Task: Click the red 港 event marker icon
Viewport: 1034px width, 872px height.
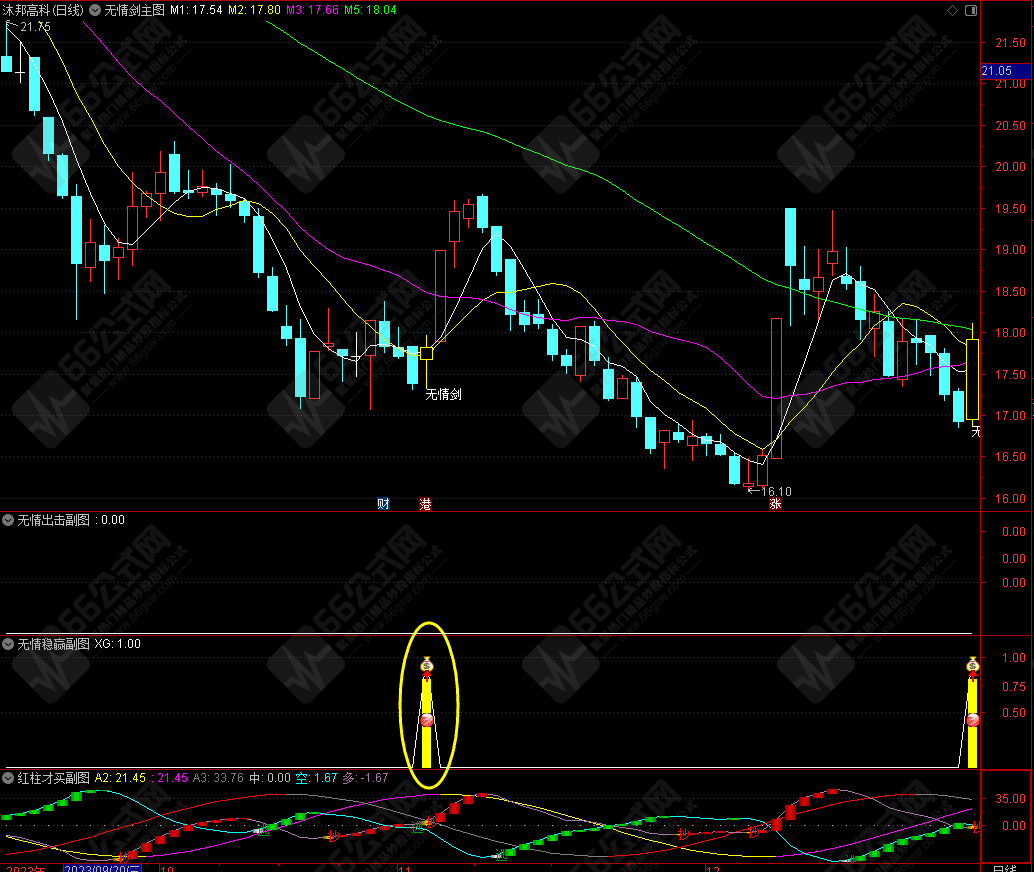Action: pos(426,504)
